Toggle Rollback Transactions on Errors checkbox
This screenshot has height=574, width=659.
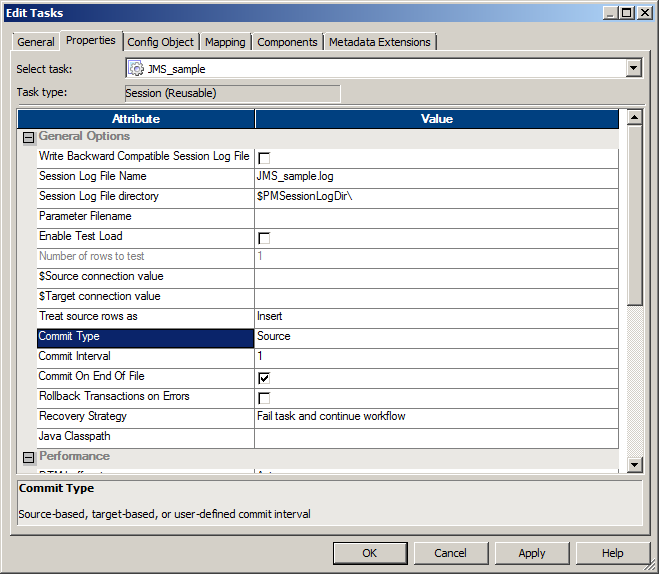264,398
